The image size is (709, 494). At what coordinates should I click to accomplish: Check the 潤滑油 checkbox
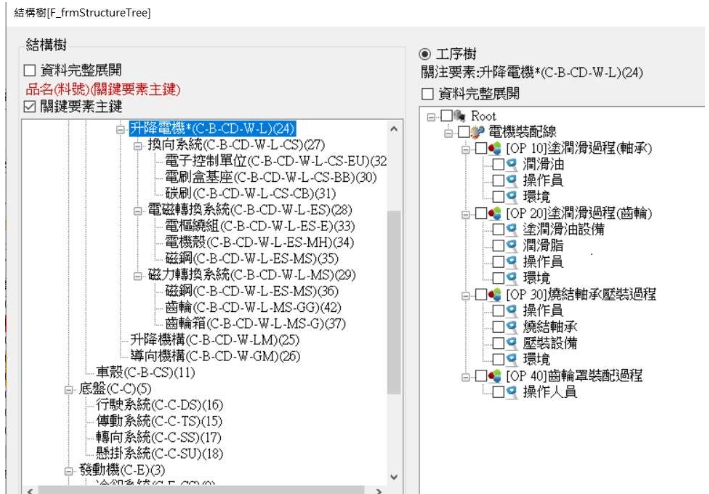498,165
